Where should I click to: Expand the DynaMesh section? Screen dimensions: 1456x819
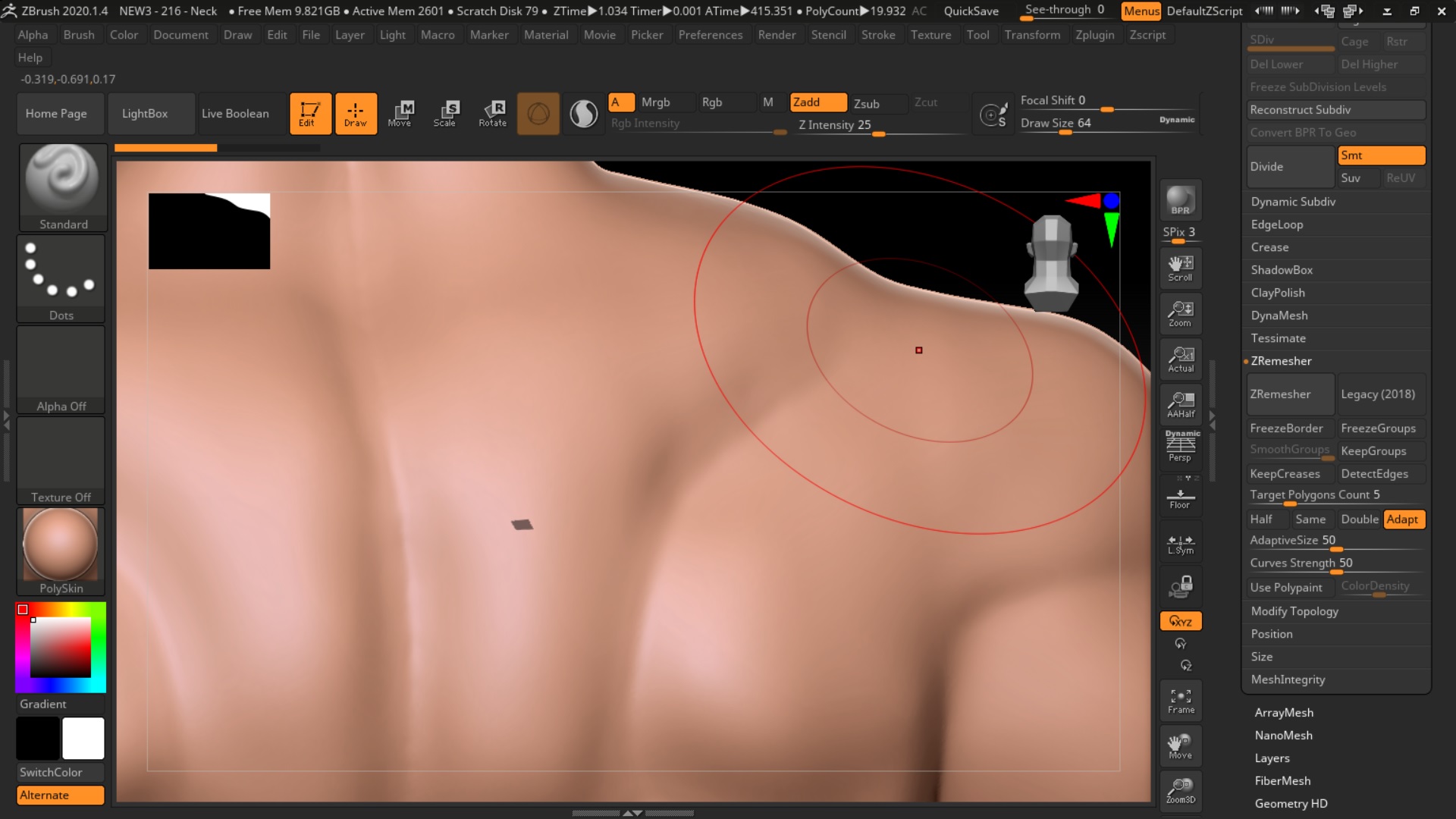[1279, 315]
